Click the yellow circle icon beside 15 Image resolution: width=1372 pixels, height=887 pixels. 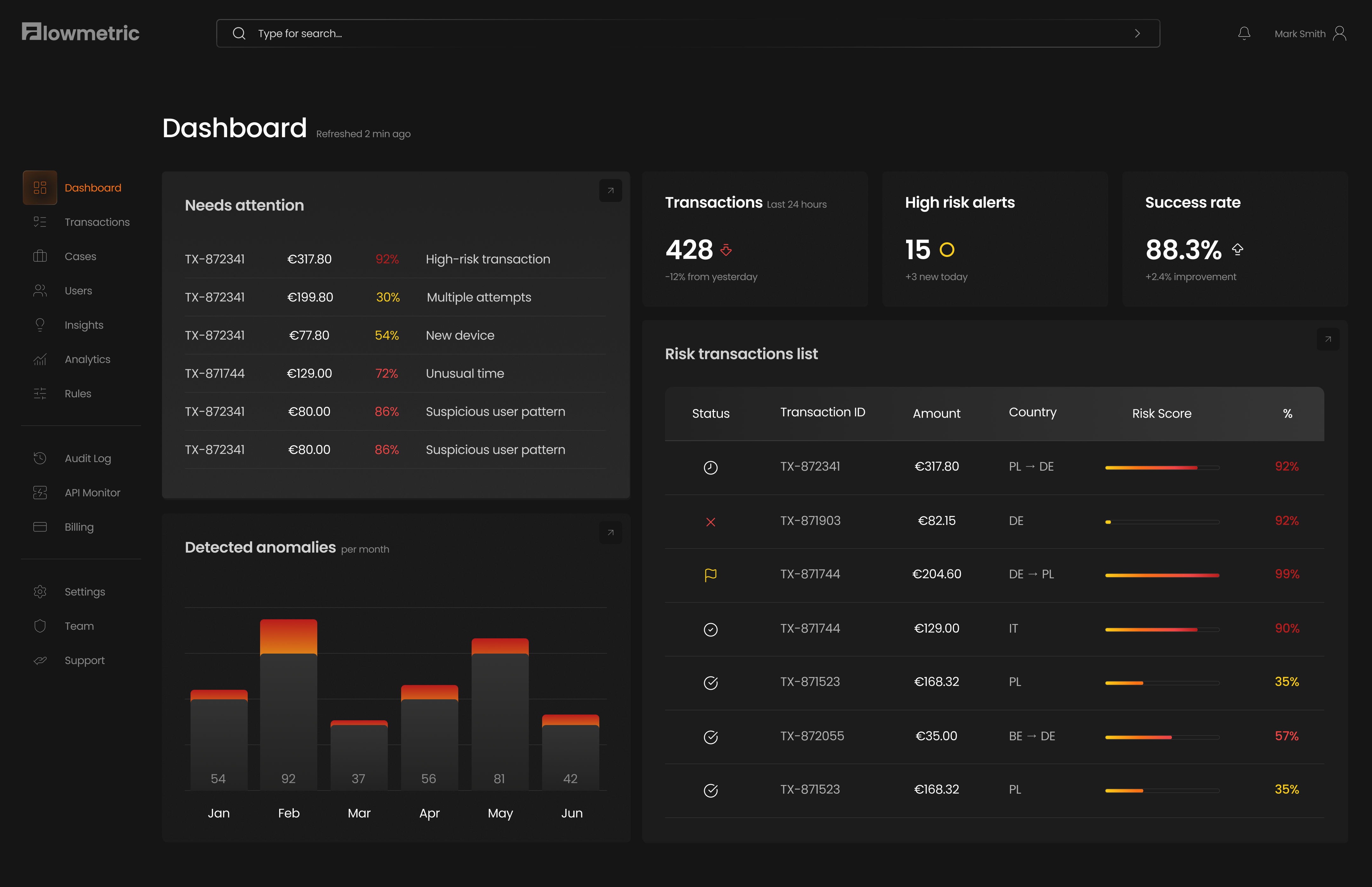pos(947,249)
